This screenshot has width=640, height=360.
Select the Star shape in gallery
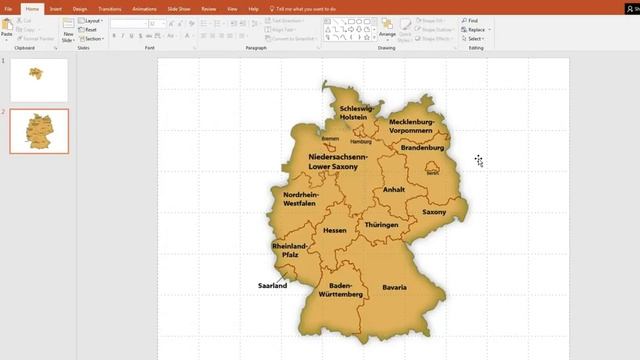point(367,37)
